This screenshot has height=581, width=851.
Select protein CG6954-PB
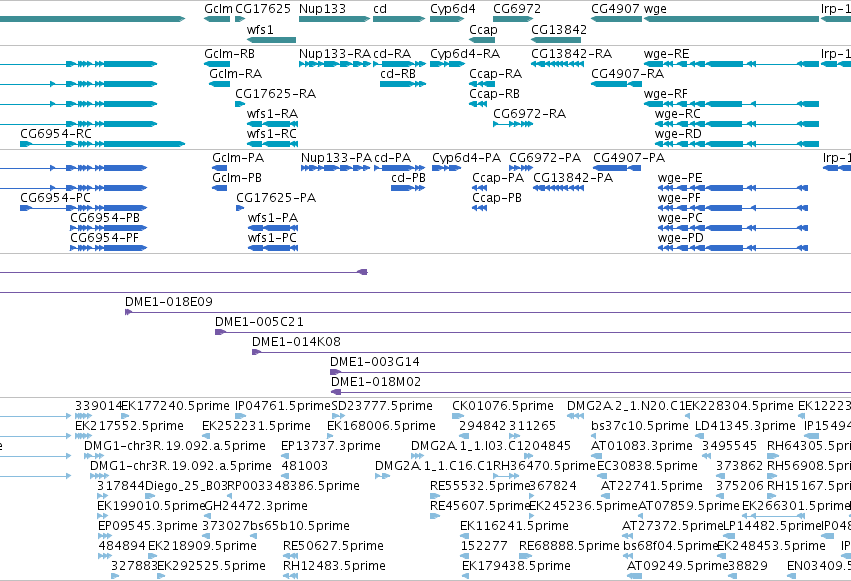tap(105, 218)
